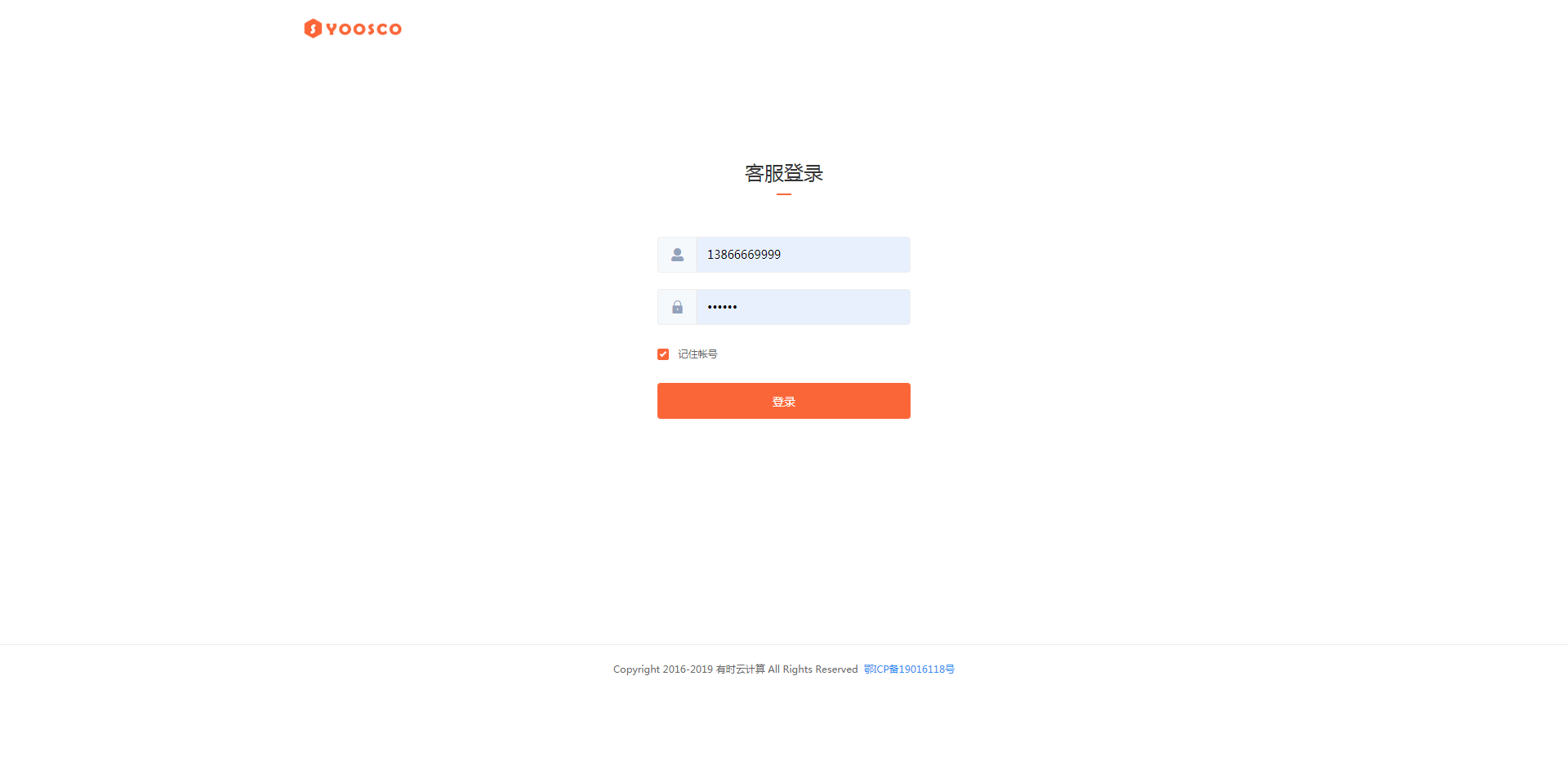The image size is (1568, 765).
Task: Click the footer divider line above copyright
Action: pyautogui.click(x=784, y=645)
